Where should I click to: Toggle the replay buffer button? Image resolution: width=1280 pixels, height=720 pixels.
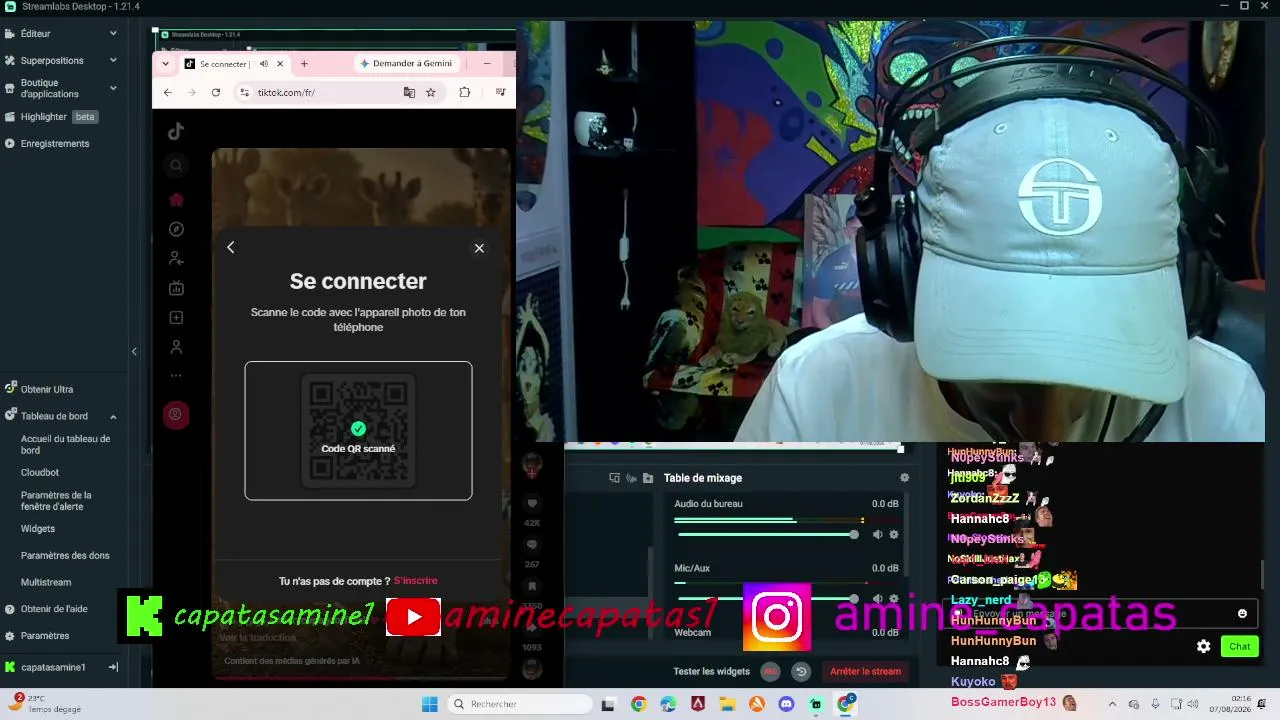(x=801, y=671)
